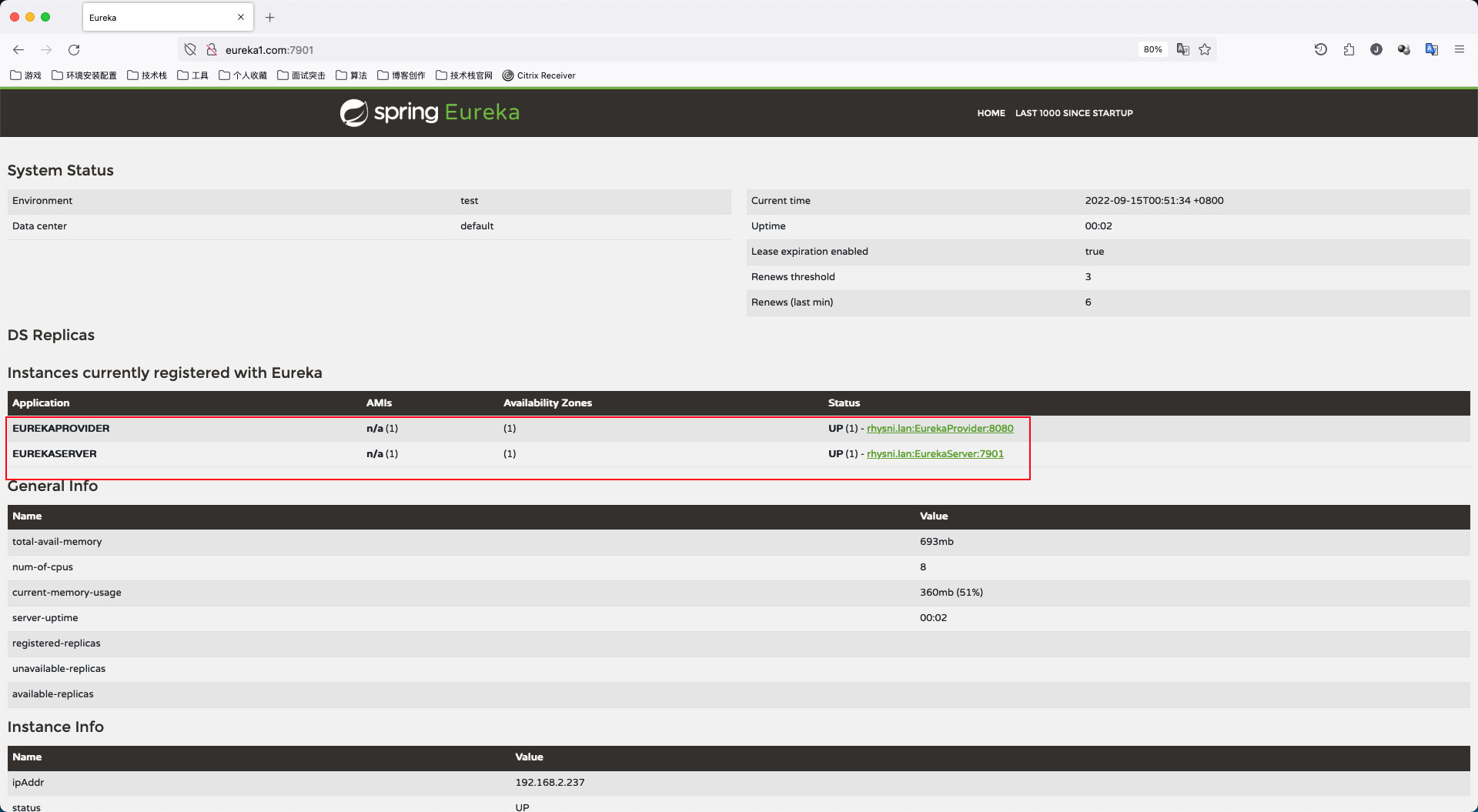The width and height of the screenshot is (1478, 812).
Task: Open the 面试突击 bookmark folder
Action: point(301,75)
